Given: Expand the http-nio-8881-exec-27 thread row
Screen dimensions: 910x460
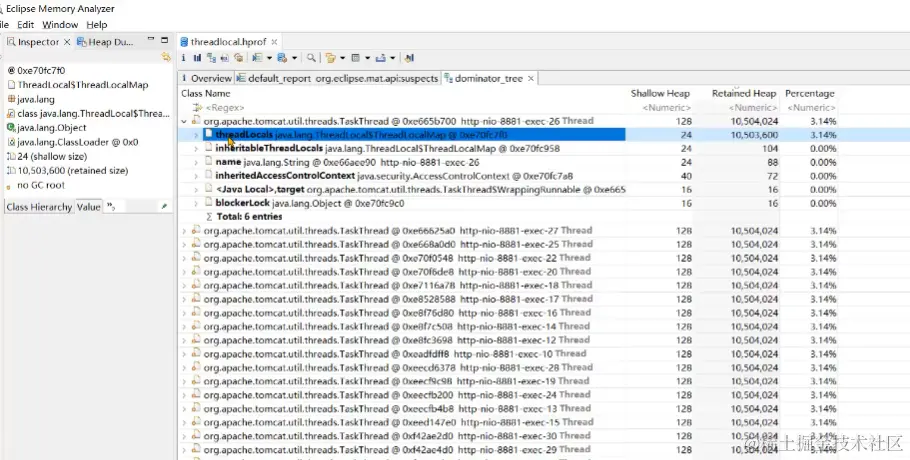Looking at the screenshot, I should click(184, 231).
